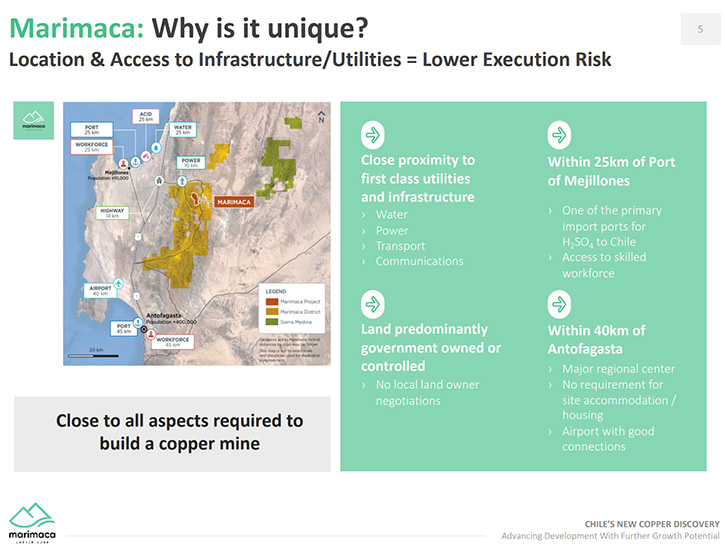Click the anchor port icon at Antofagasta
Viewport: 725px width, 547px height.
click(x=138, y=321)
